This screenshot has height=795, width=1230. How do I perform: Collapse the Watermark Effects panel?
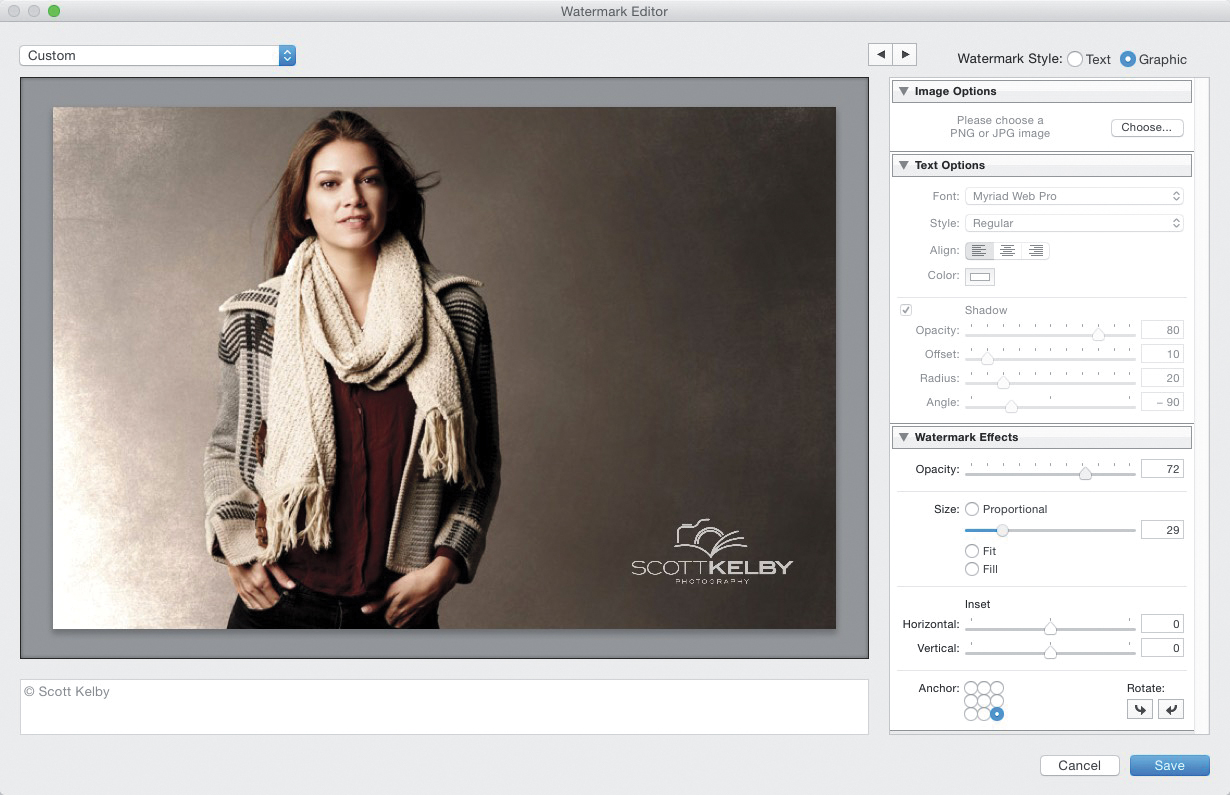point(903,437)
